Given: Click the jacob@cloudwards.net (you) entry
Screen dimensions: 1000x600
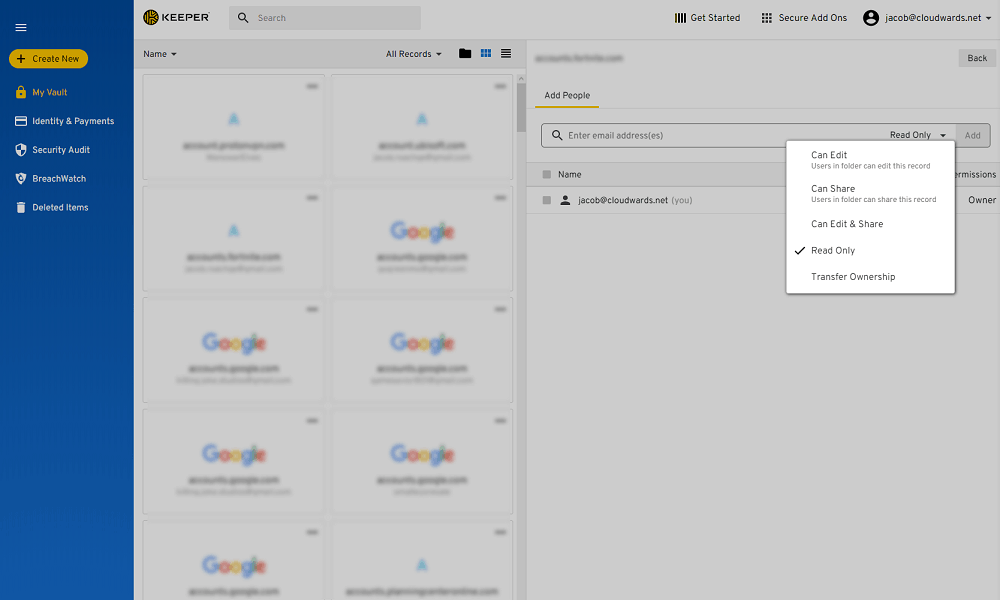Looking at the screenshot, I should pyautogui.click(x=635, y=200).
